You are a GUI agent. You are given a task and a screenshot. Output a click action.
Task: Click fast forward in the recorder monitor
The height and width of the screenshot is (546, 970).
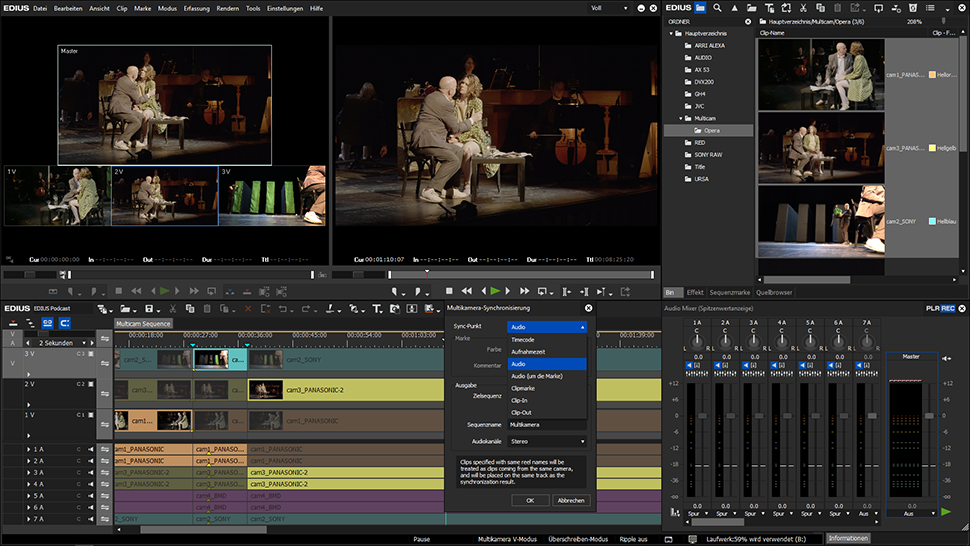click(525, 291)
